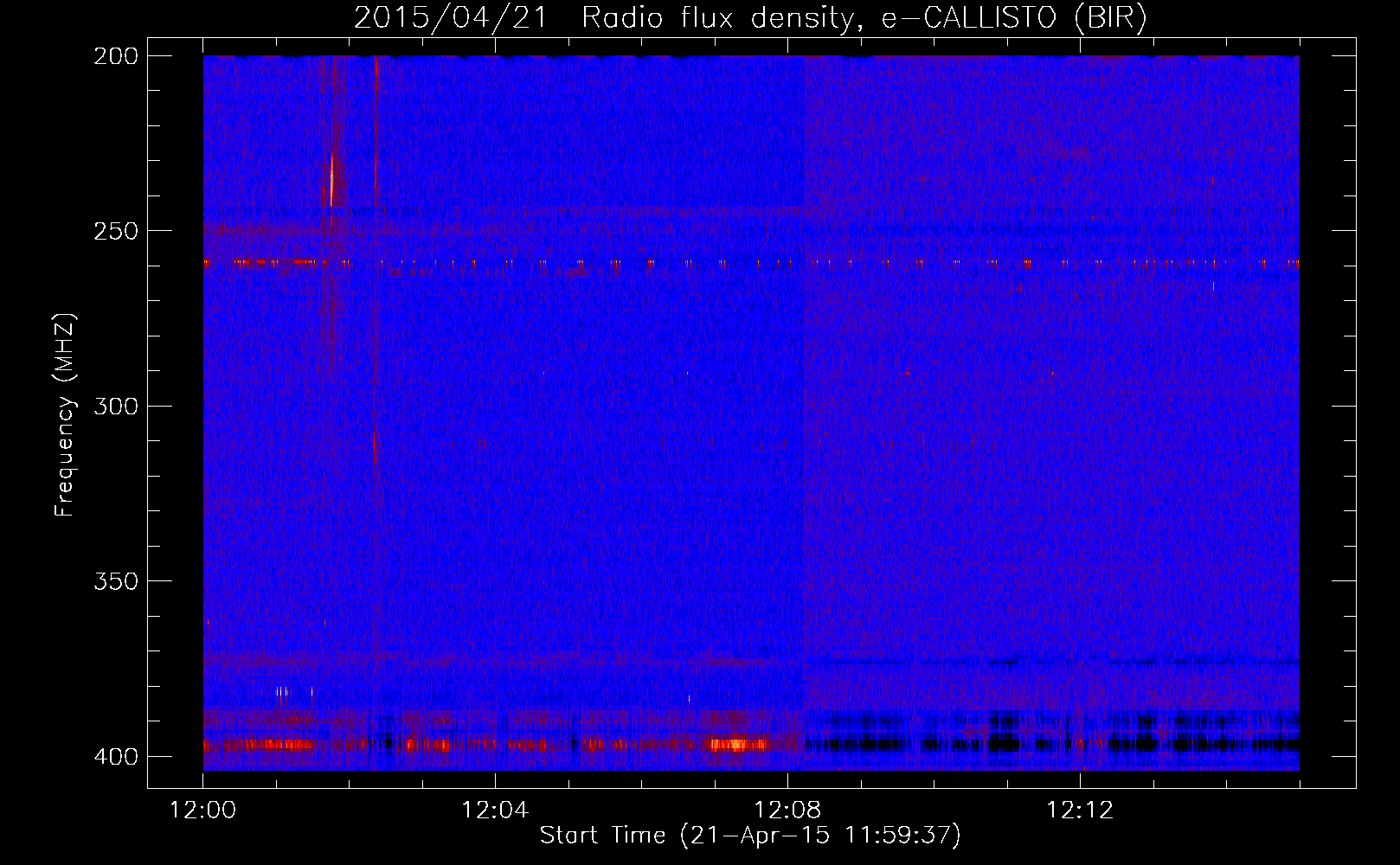Click the 12:12 time tick label
The image size is (1400, 865).
click(1080, 810)
